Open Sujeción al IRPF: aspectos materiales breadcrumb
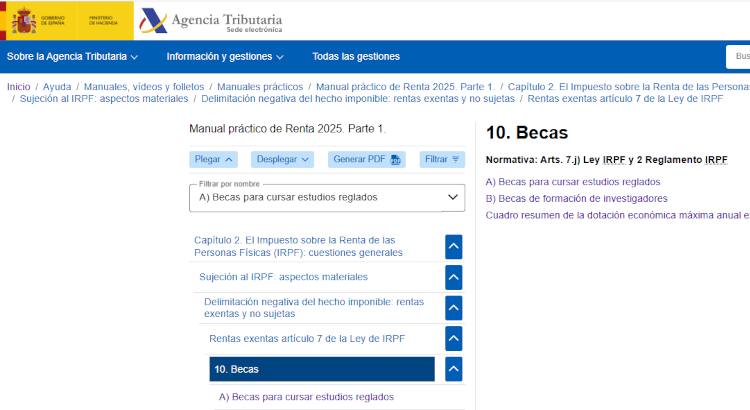750x410 pixels. (104, 99)
